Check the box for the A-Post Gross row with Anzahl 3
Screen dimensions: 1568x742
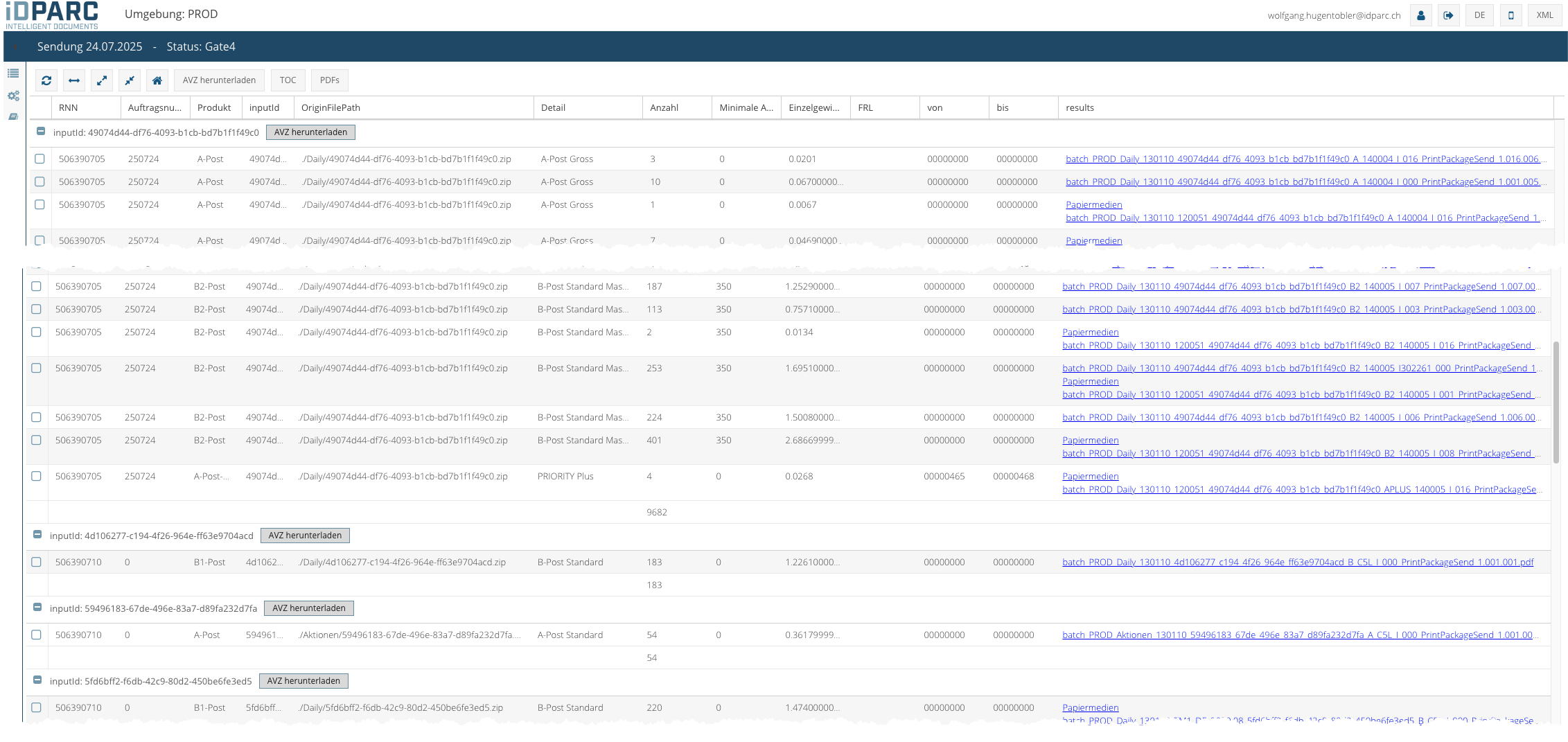coord(39,159)
